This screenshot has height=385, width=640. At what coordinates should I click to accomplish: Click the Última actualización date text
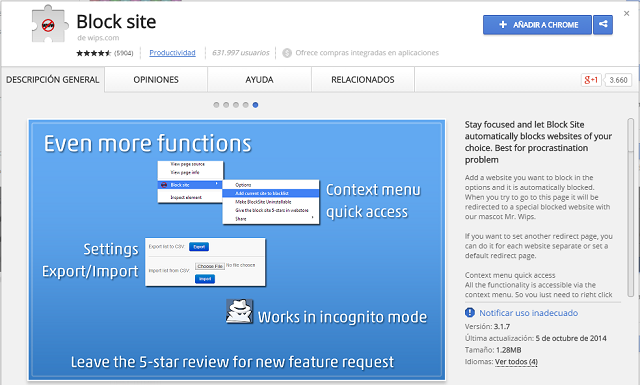(x=536, y=338)
